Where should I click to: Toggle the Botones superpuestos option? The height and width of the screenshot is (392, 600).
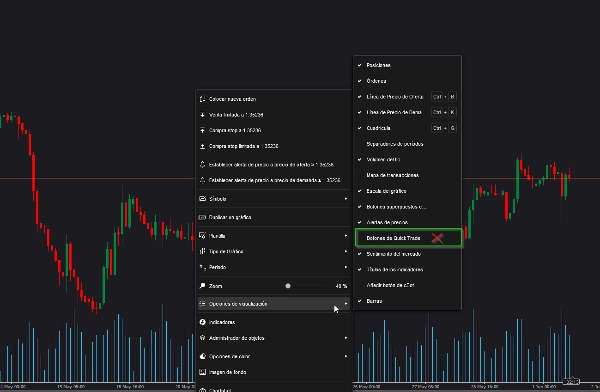point(408,207)
